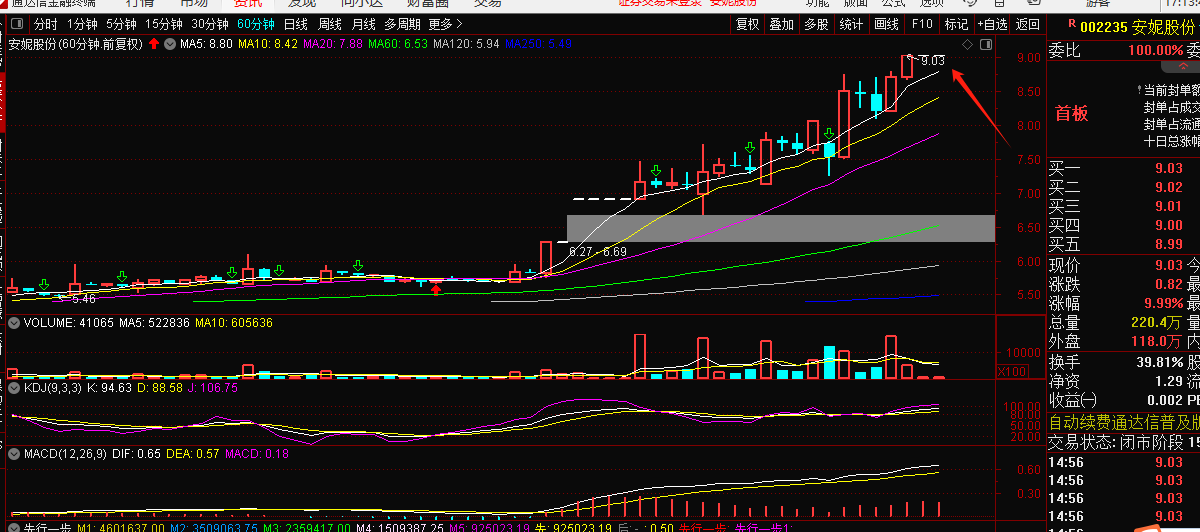1200x532 pixels.
Task: Switch to 30分钟 chart period
Action: point(210,24)
